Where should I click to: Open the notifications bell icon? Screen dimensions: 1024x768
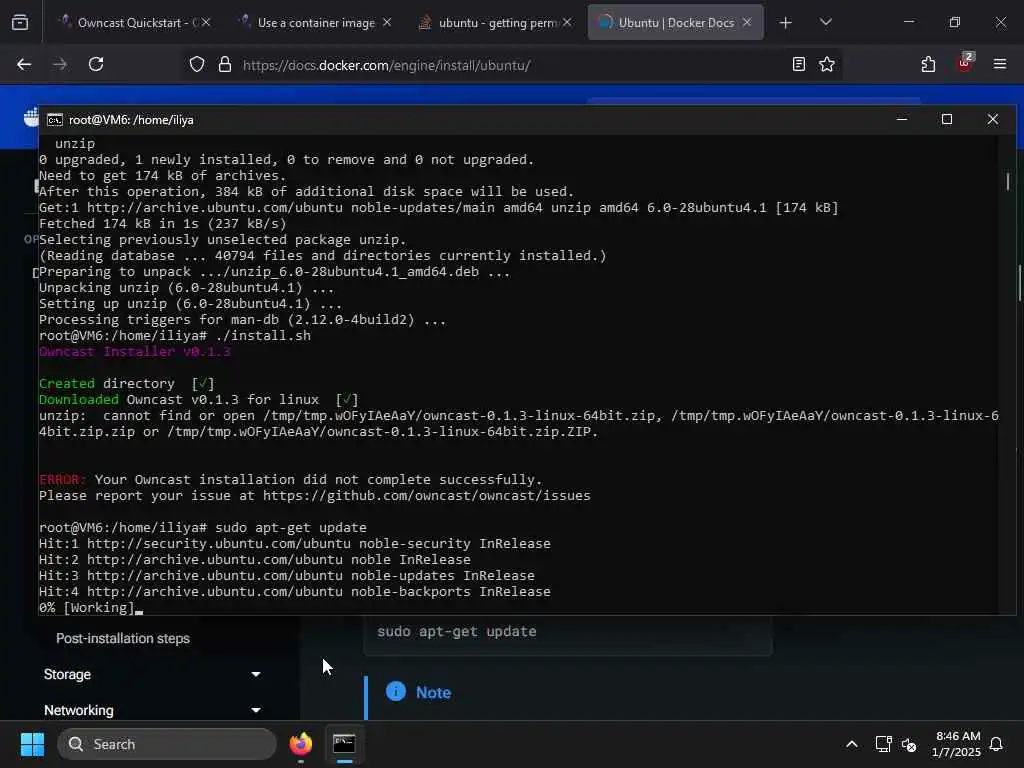997,744
